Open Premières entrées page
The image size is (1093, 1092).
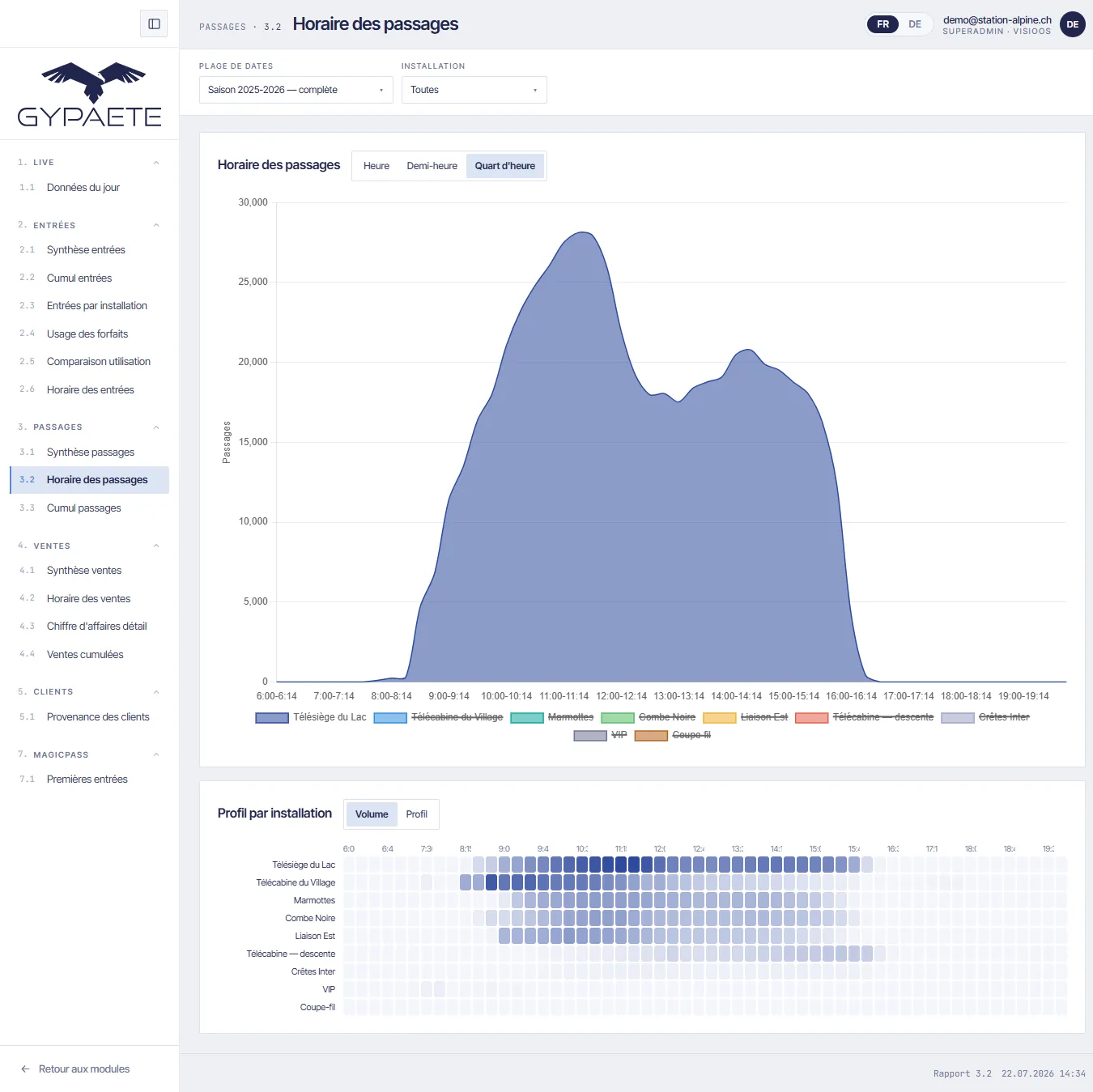point(89,780)
